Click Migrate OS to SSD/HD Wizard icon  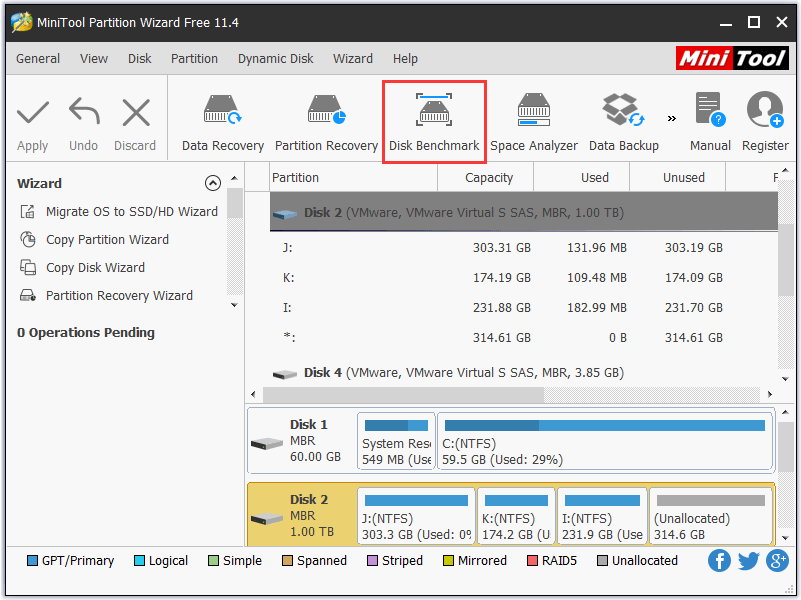tap(28, 211)
